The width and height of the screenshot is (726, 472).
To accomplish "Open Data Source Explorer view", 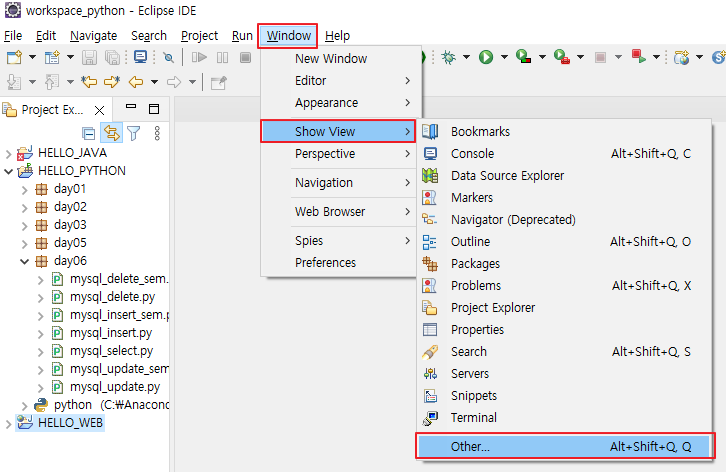I will coord(564,176).
